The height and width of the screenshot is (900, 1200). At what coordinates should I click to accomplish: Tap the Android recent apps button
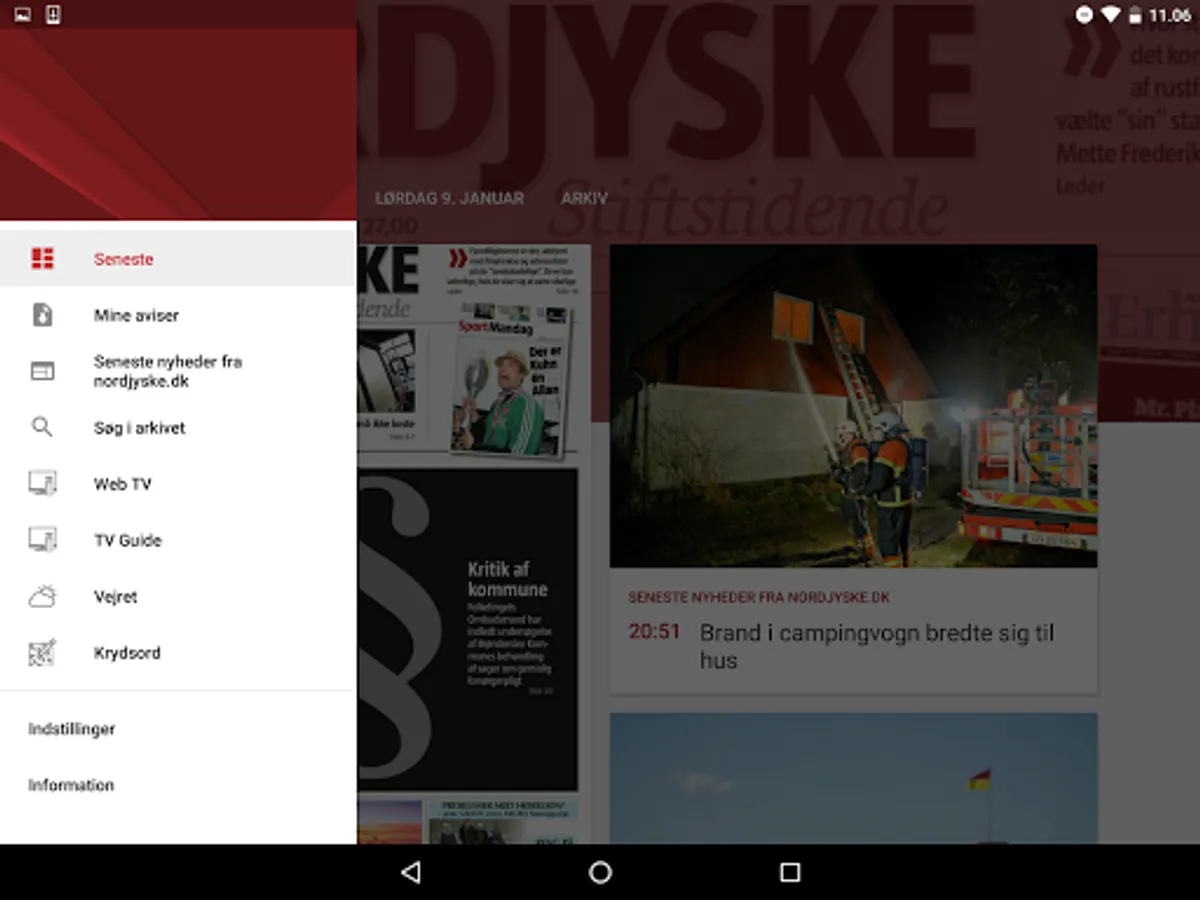click(x=790, y=872)
